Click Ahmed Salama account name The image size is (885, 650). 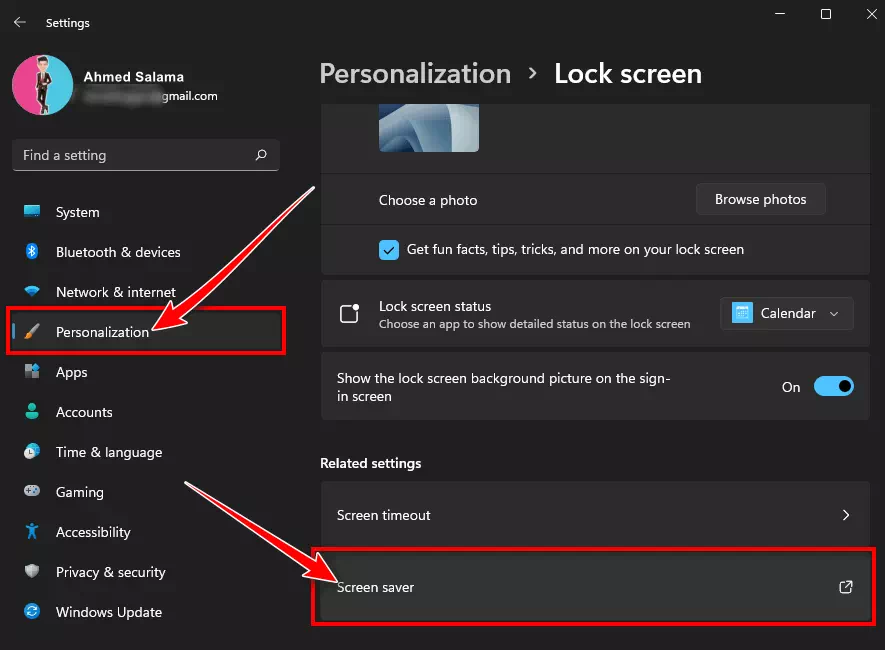[x=134, y=77]
